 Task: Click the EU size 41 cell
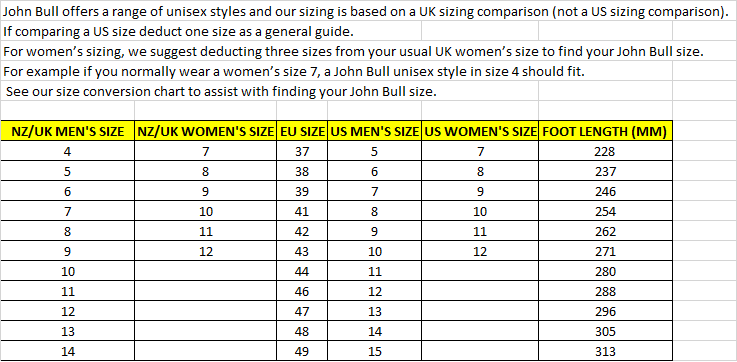302,212
